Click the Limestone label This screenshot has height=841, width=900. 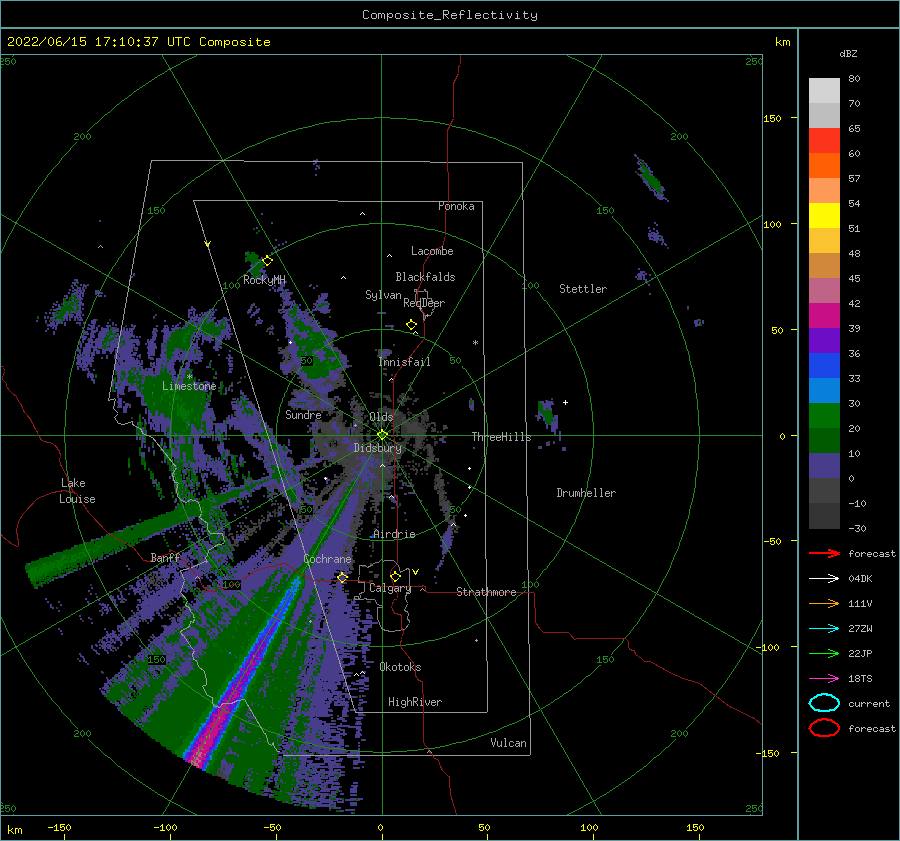click(x=189, y=386)
